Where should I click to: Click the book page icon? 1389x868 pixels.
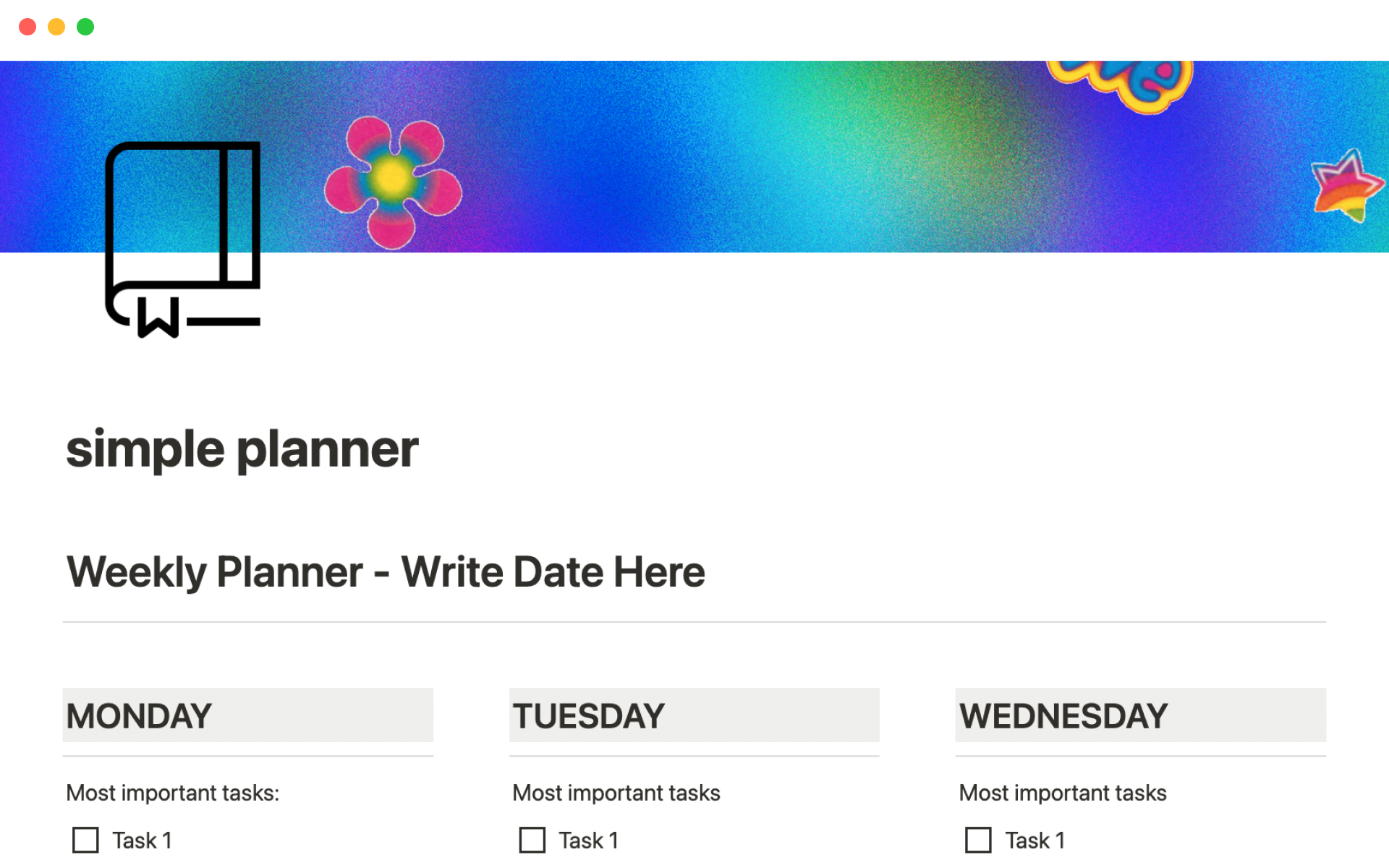(182, 239)
